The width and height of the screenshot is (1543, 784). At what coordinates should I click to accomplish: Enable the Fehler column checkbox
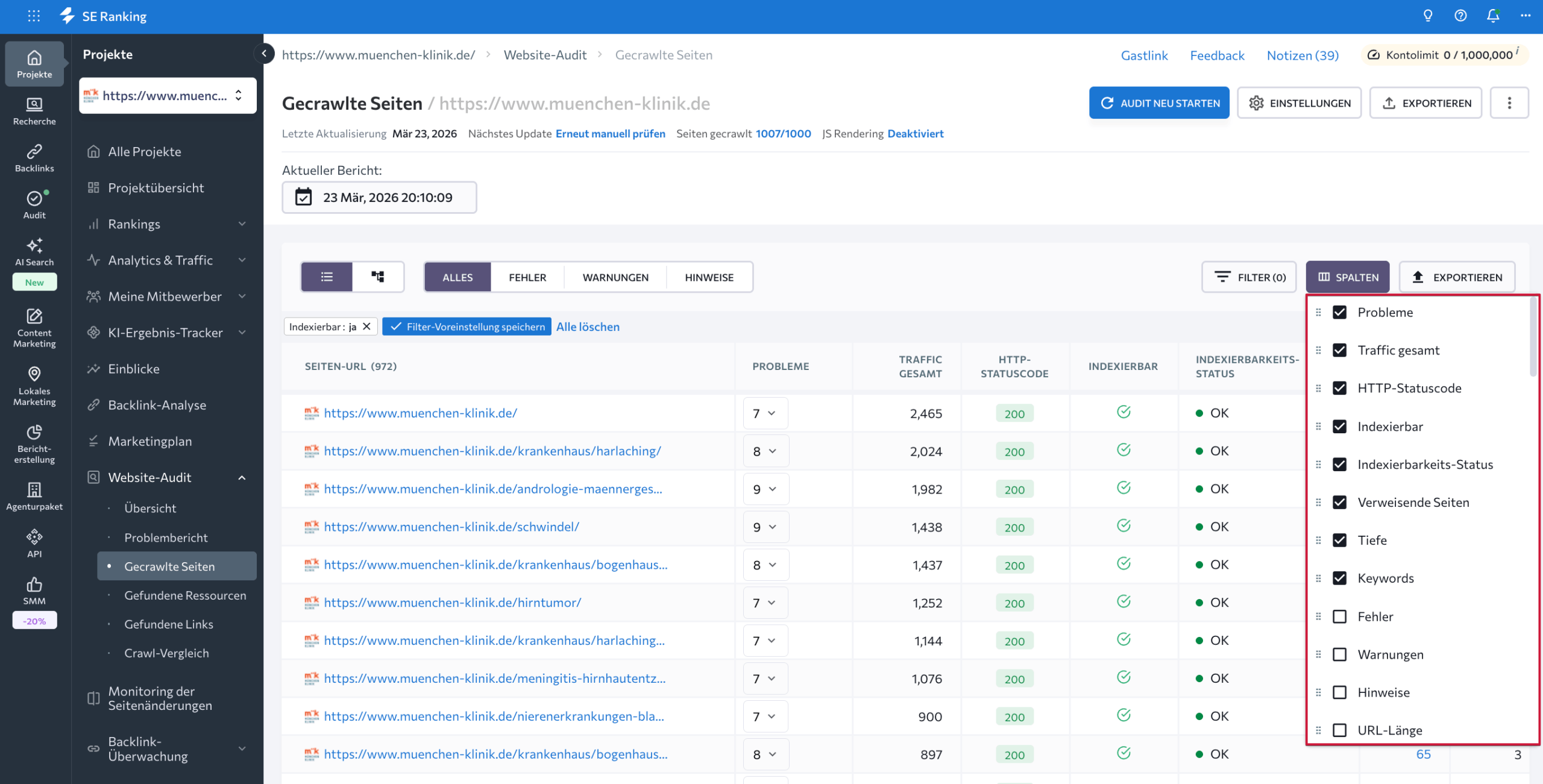tap(1339, 616)
